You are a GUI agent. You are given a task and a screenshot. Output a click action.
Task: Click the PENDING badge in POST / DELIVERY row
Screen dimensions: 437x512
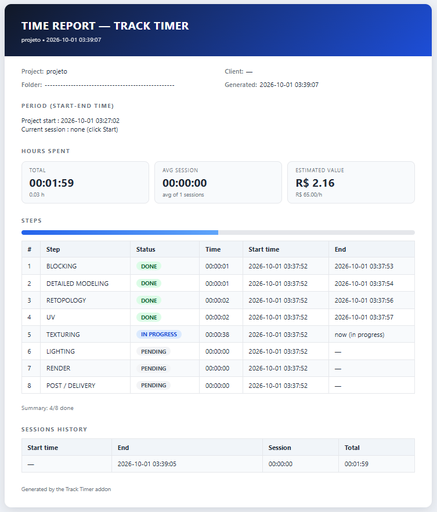[x=153, y=385]
